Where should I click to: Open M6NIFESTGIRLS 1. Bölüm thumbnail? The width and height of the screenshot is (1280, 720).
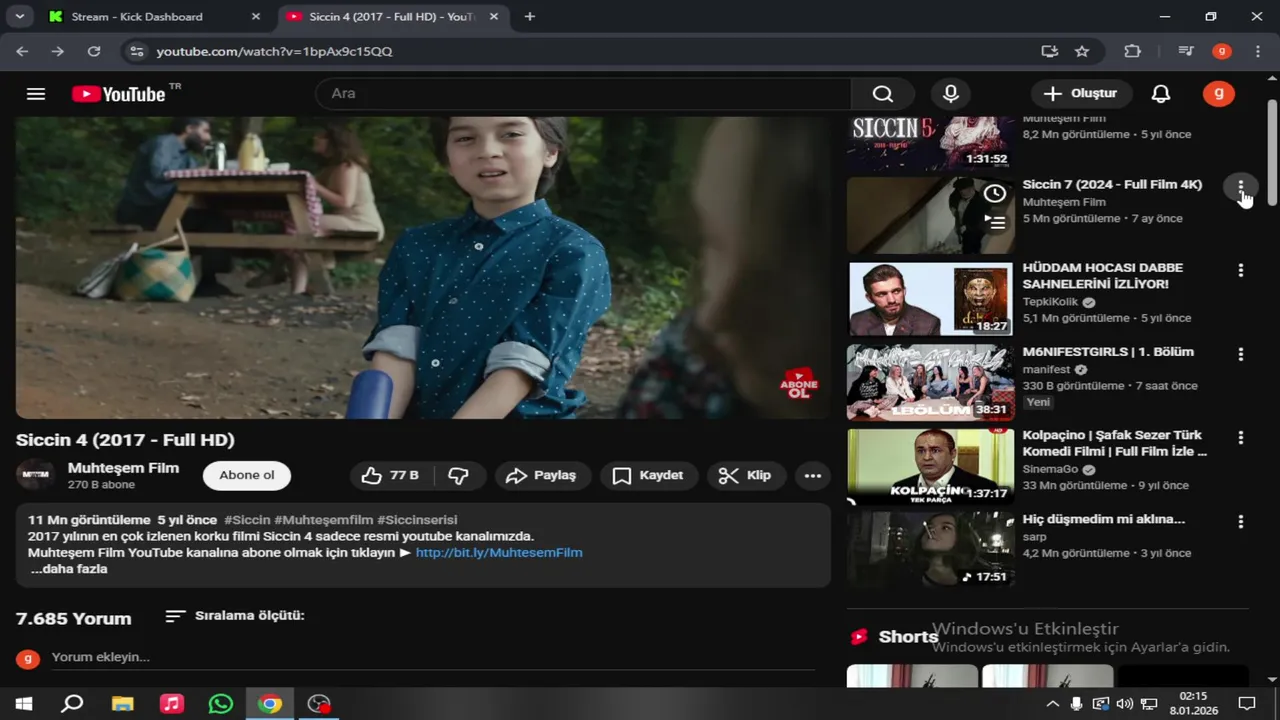pyautogui.click(x=930, y=382)
